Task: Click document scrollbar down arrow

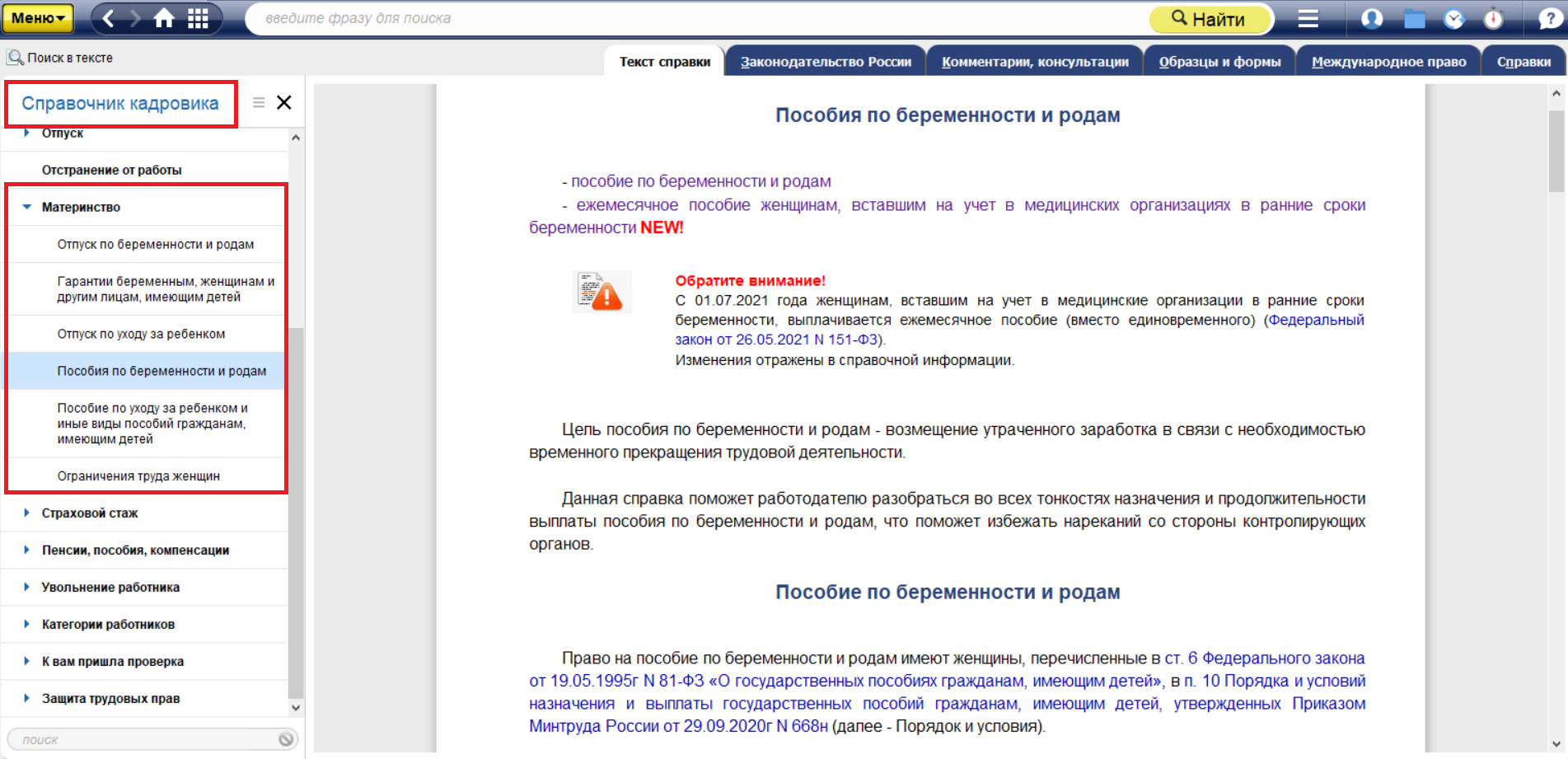Action: pos(1556,743)
